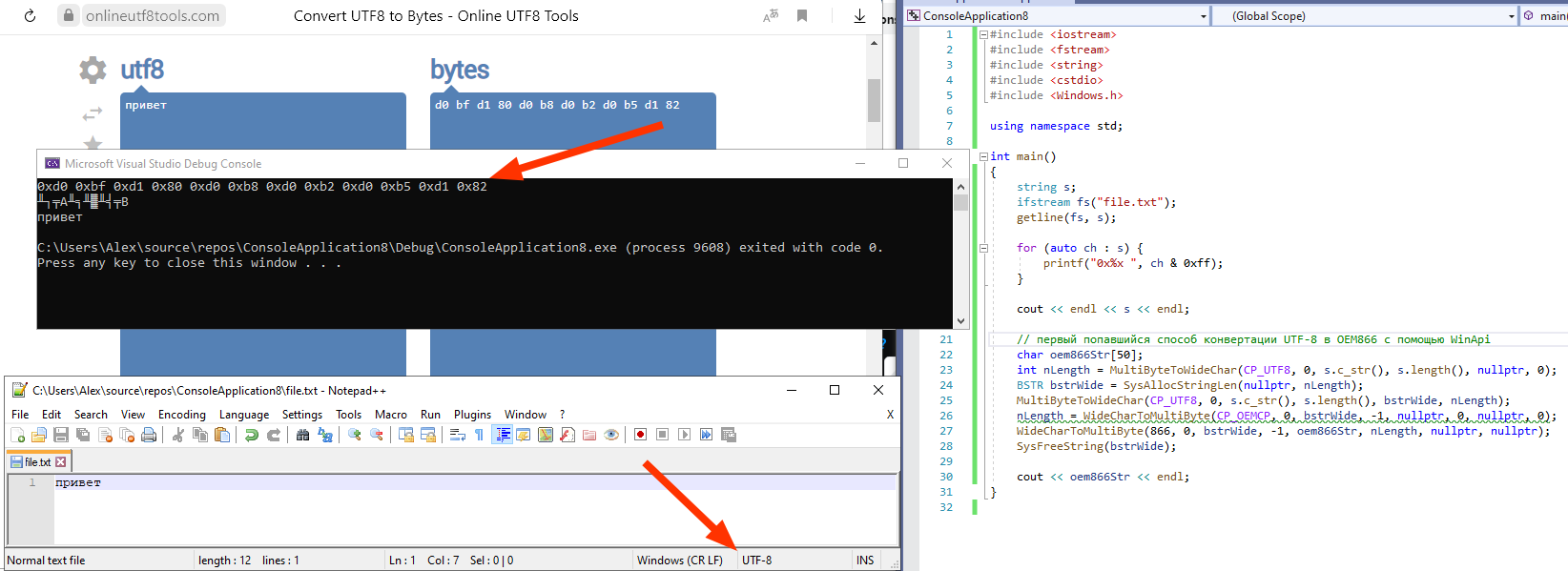1568x571 pixels.
Task: Run macro multiple times icon
Action: (706, 435)
